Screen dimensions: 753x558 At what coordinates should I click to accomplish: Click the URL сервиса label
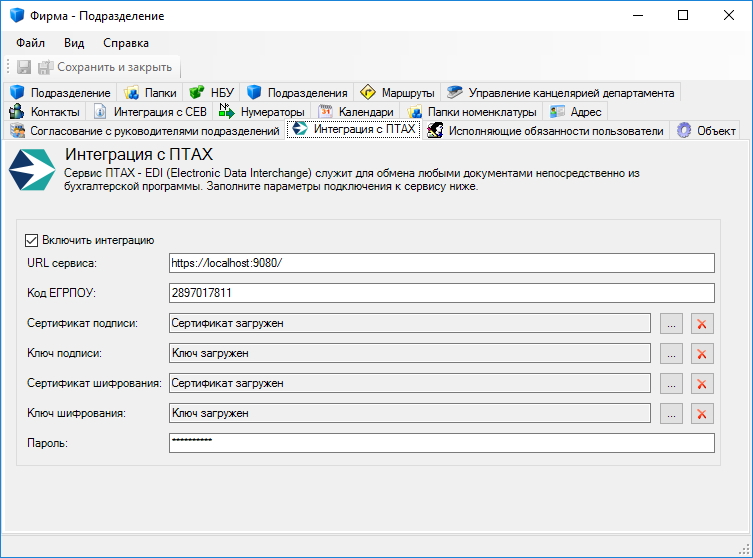tap(62, 263)
